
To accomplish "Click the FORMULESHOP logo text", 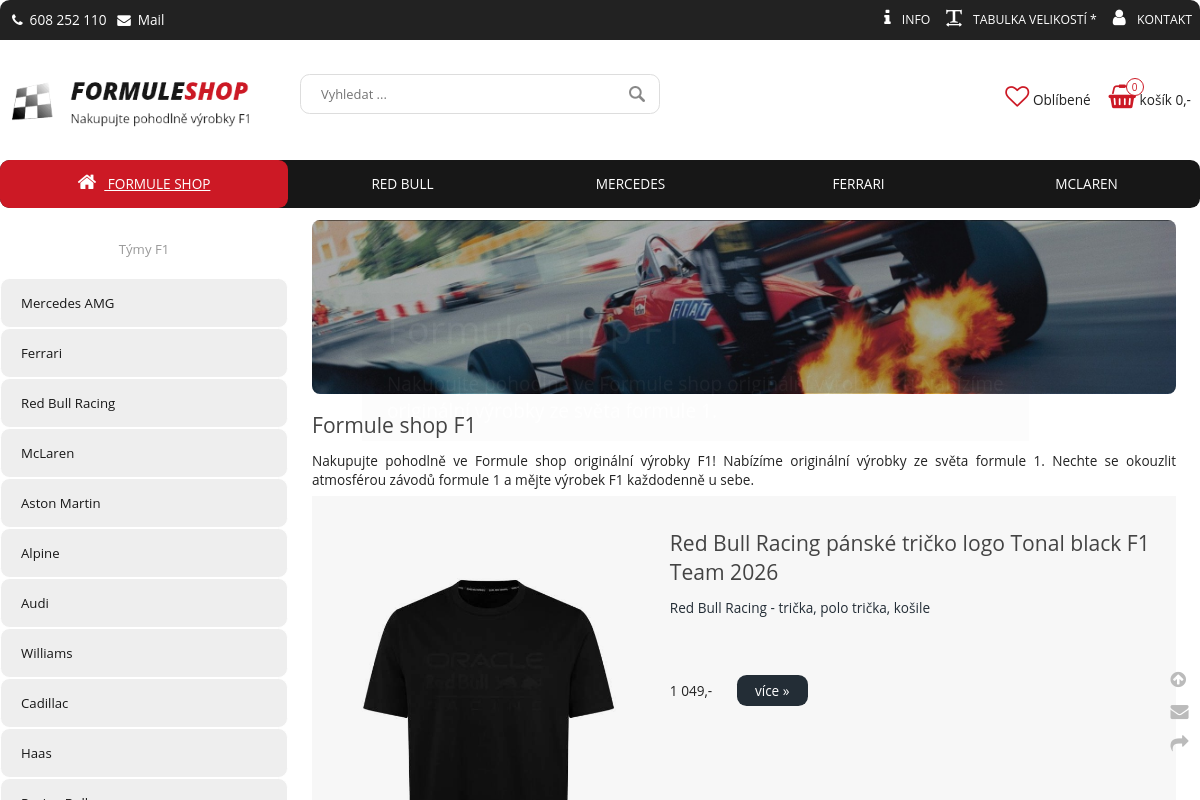I will [159, 91].
